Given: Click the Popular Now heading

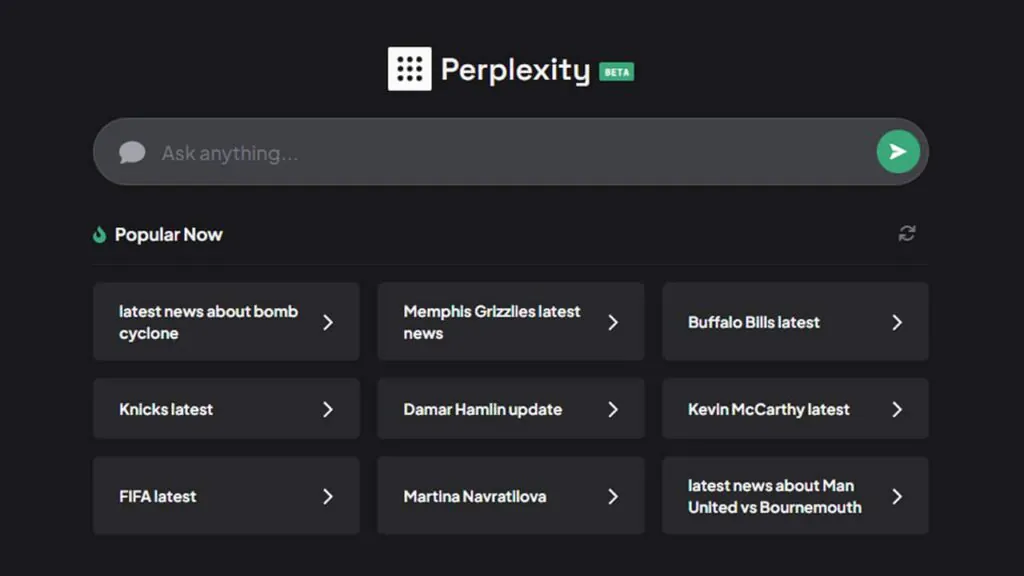Looking at the screenshot, I should coord(168,235).
